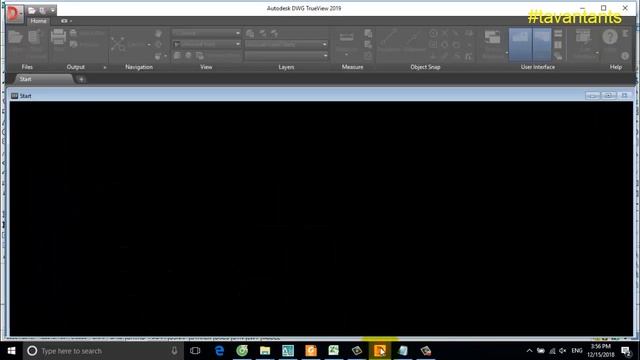Click Open folder icon in quick access toolbar

32,10
